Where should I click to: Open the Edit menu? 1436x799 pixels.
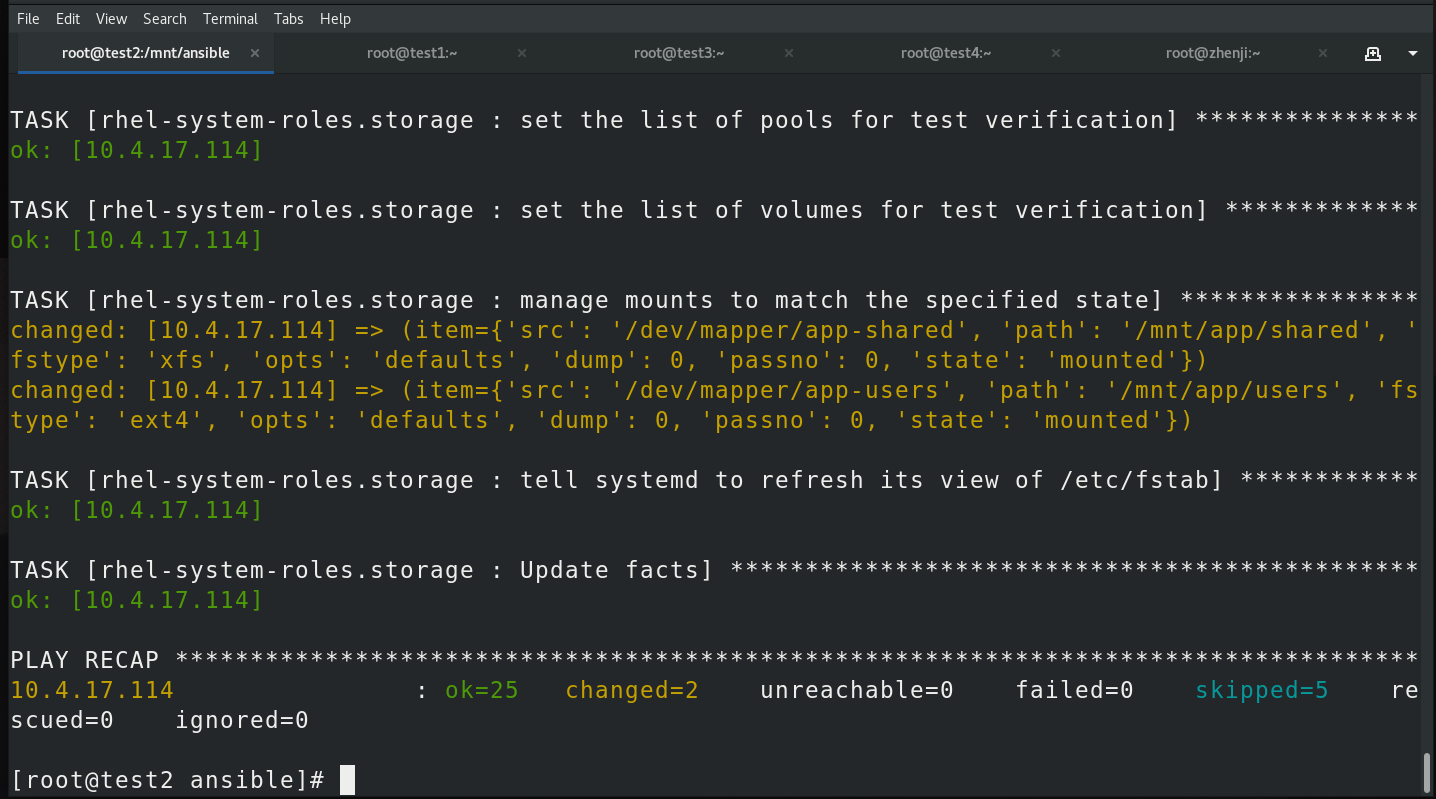(x=68, y=18)
